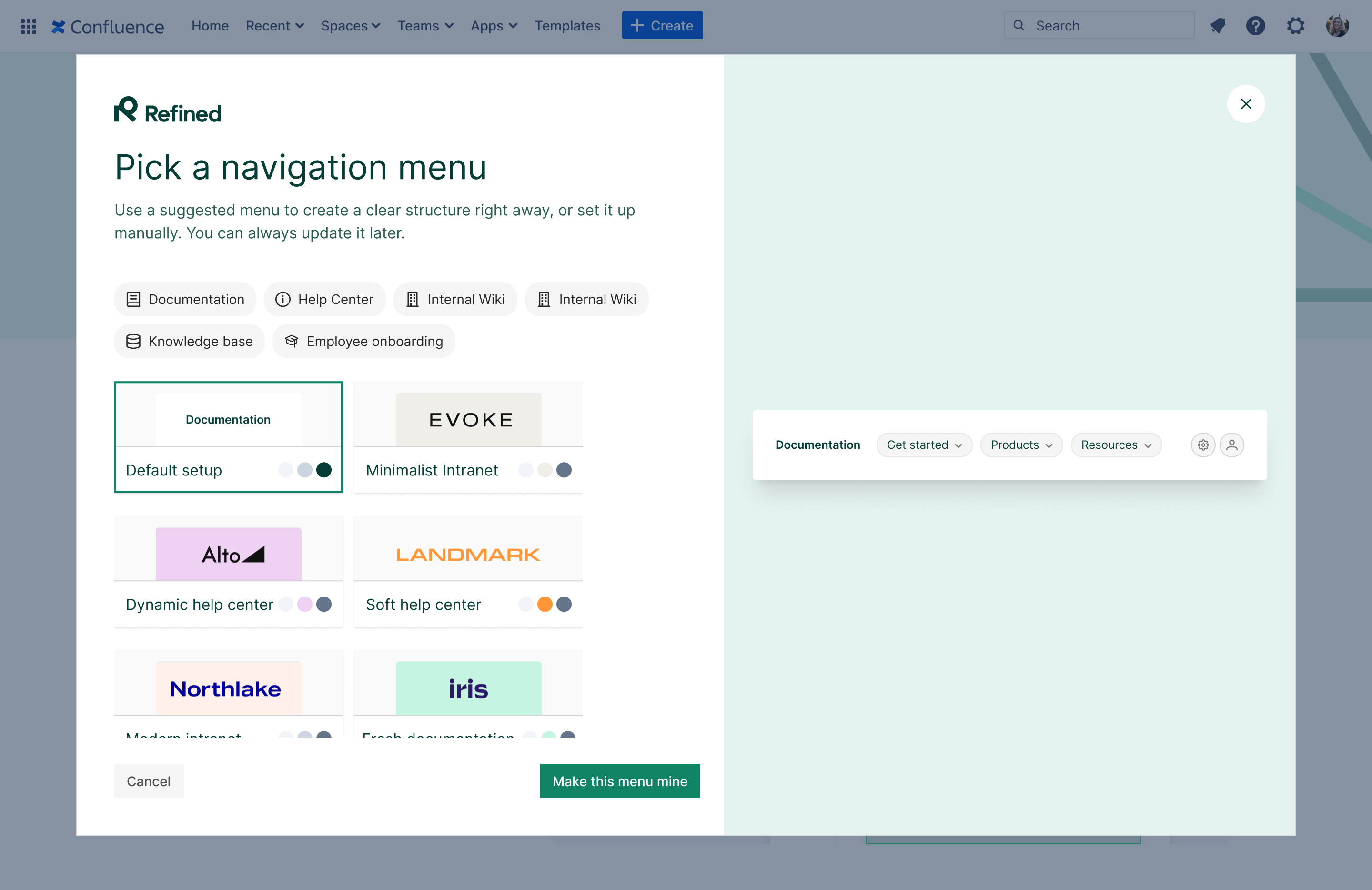This screenshot has height=890, width=1372.
Task: Close the Refined dialog with X
Action: (x=1245, y=104)
